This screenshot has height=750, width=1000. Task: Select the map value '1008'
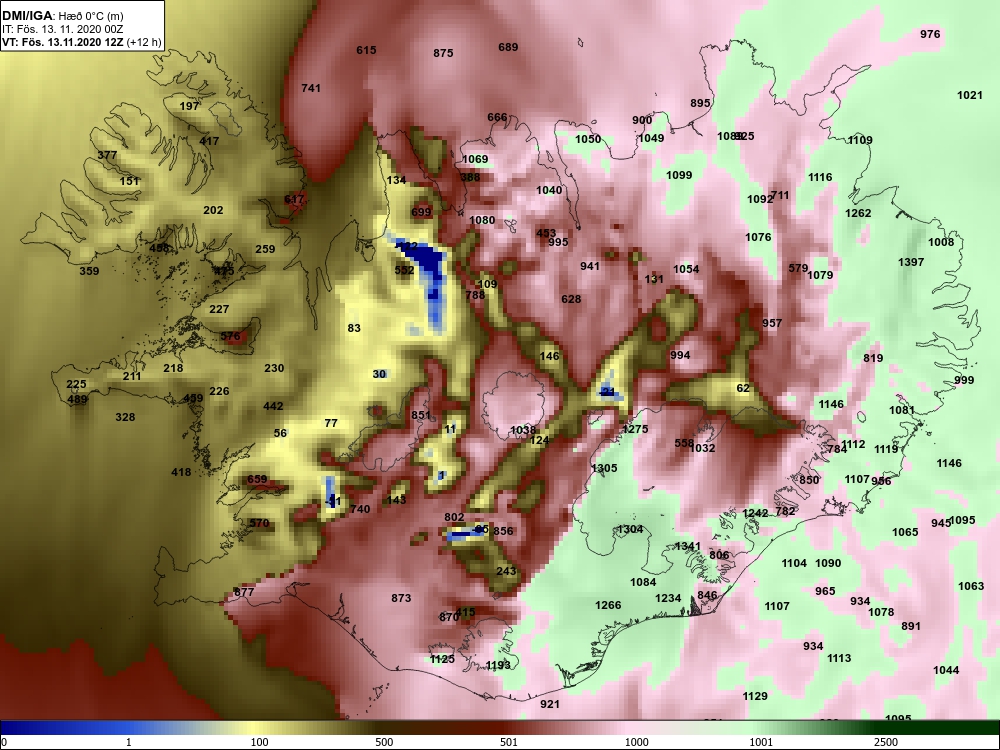[x=941, y=242]
